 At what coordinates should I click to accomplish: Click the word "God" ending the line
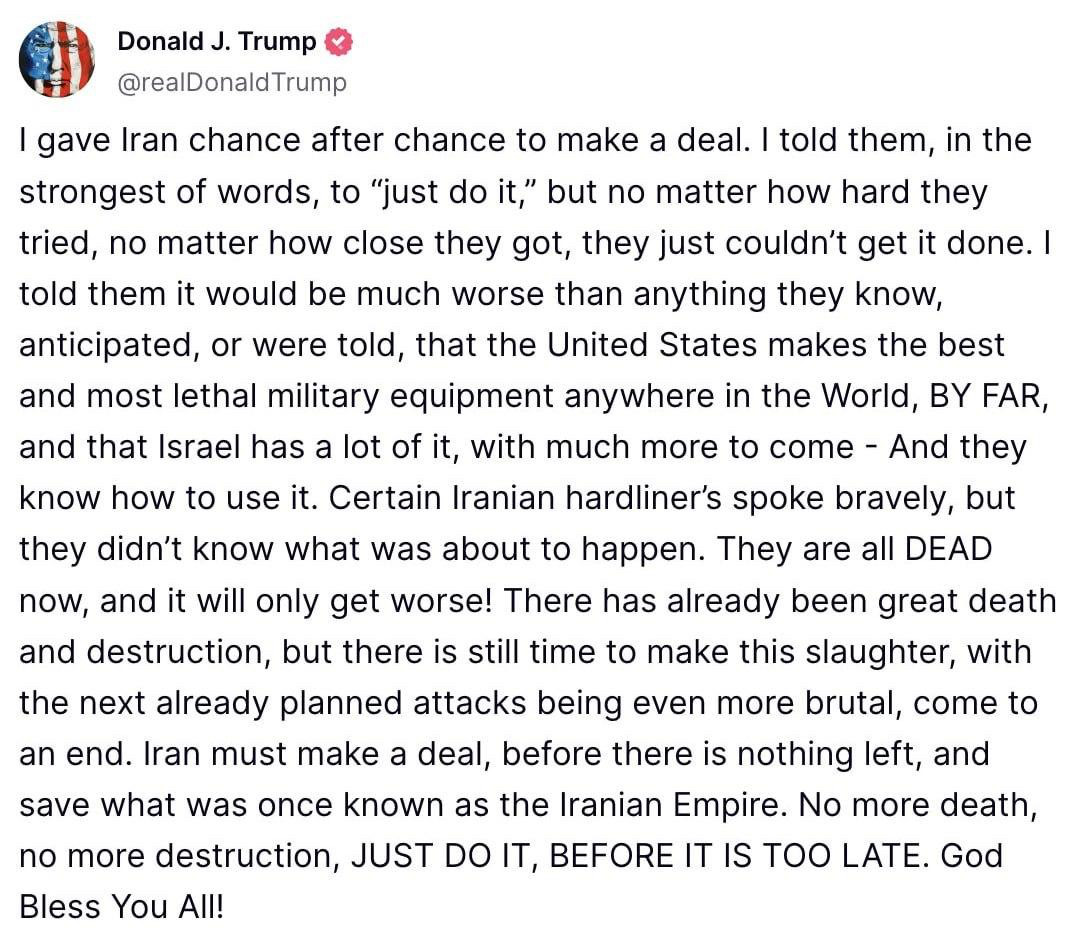pos(971,856)
